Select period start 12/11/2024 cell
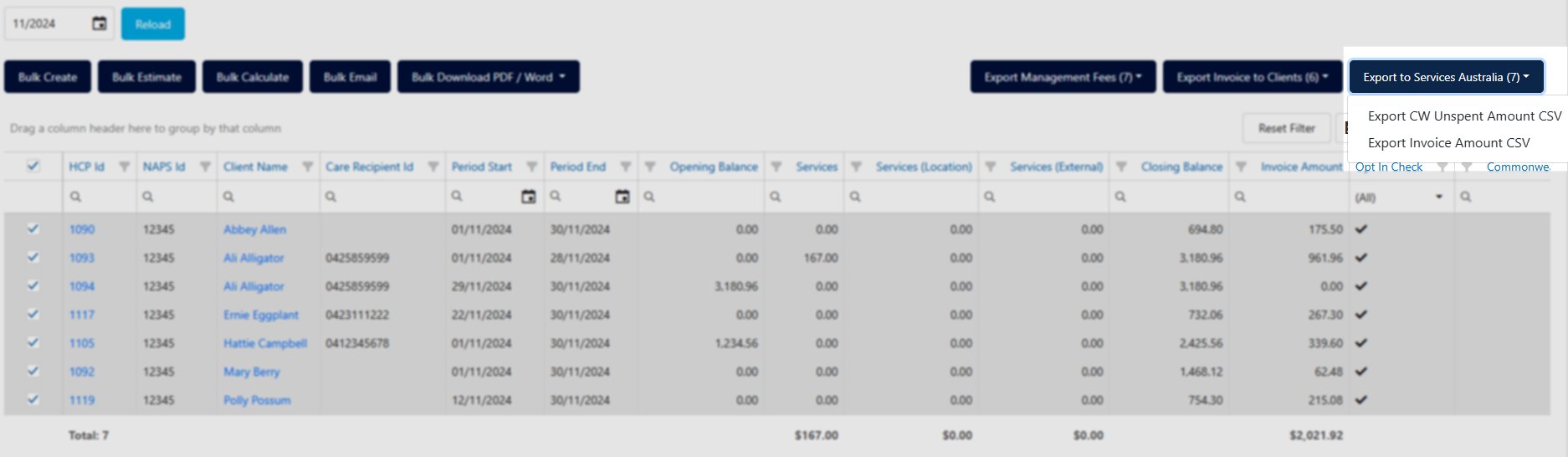Image resolution: width=1568 pixels, height=457 pixels. click(495, 400)
